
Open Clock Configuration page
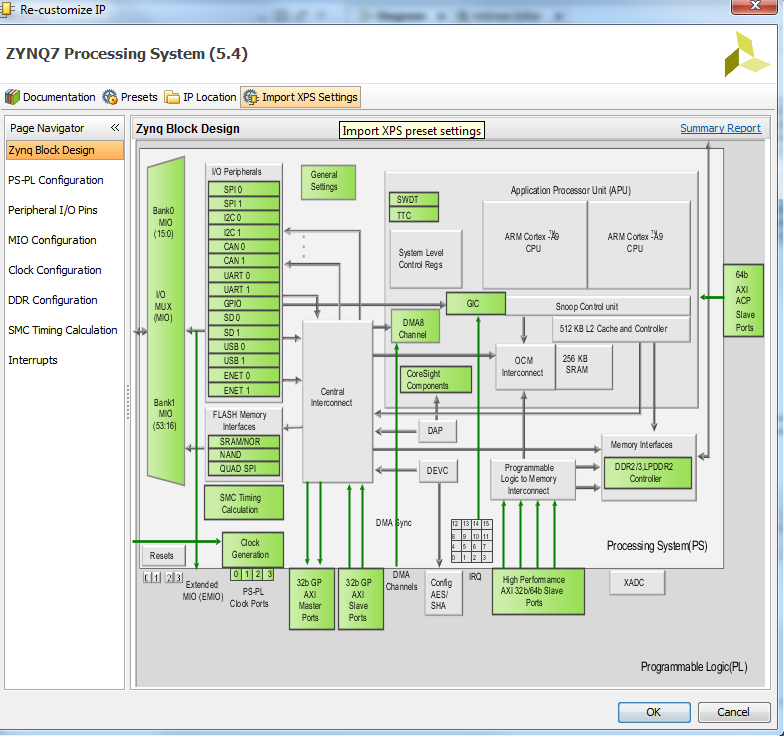(x=54, y=270)
